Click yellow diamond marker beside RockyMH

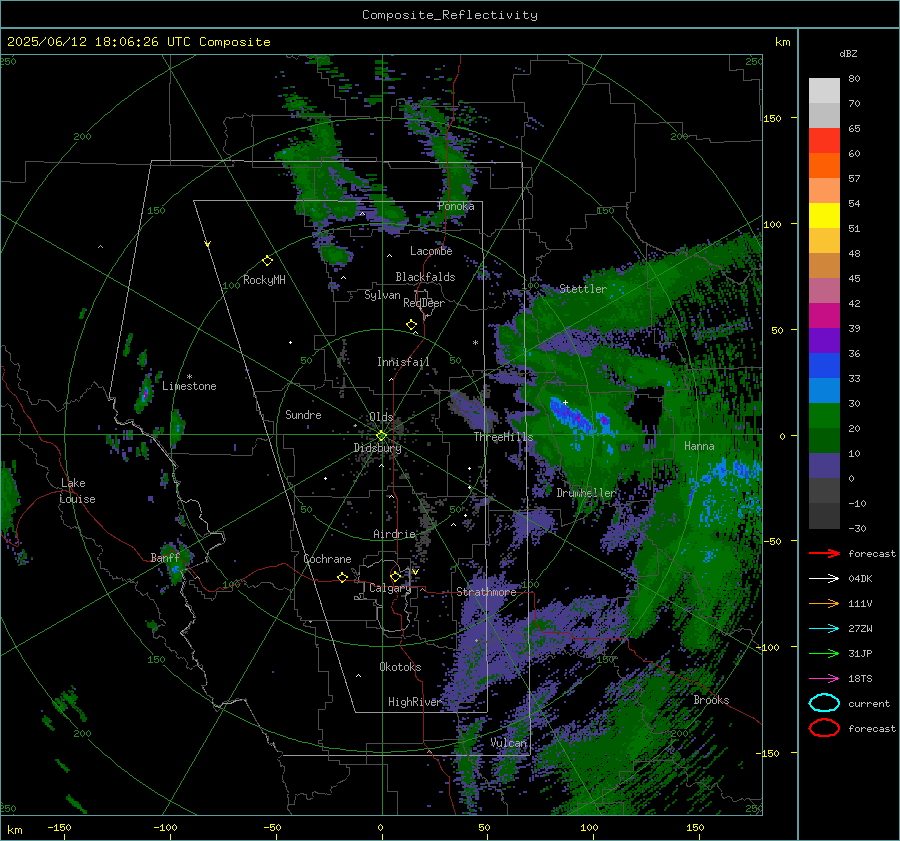pyautogui.click(x=267, y=261)
